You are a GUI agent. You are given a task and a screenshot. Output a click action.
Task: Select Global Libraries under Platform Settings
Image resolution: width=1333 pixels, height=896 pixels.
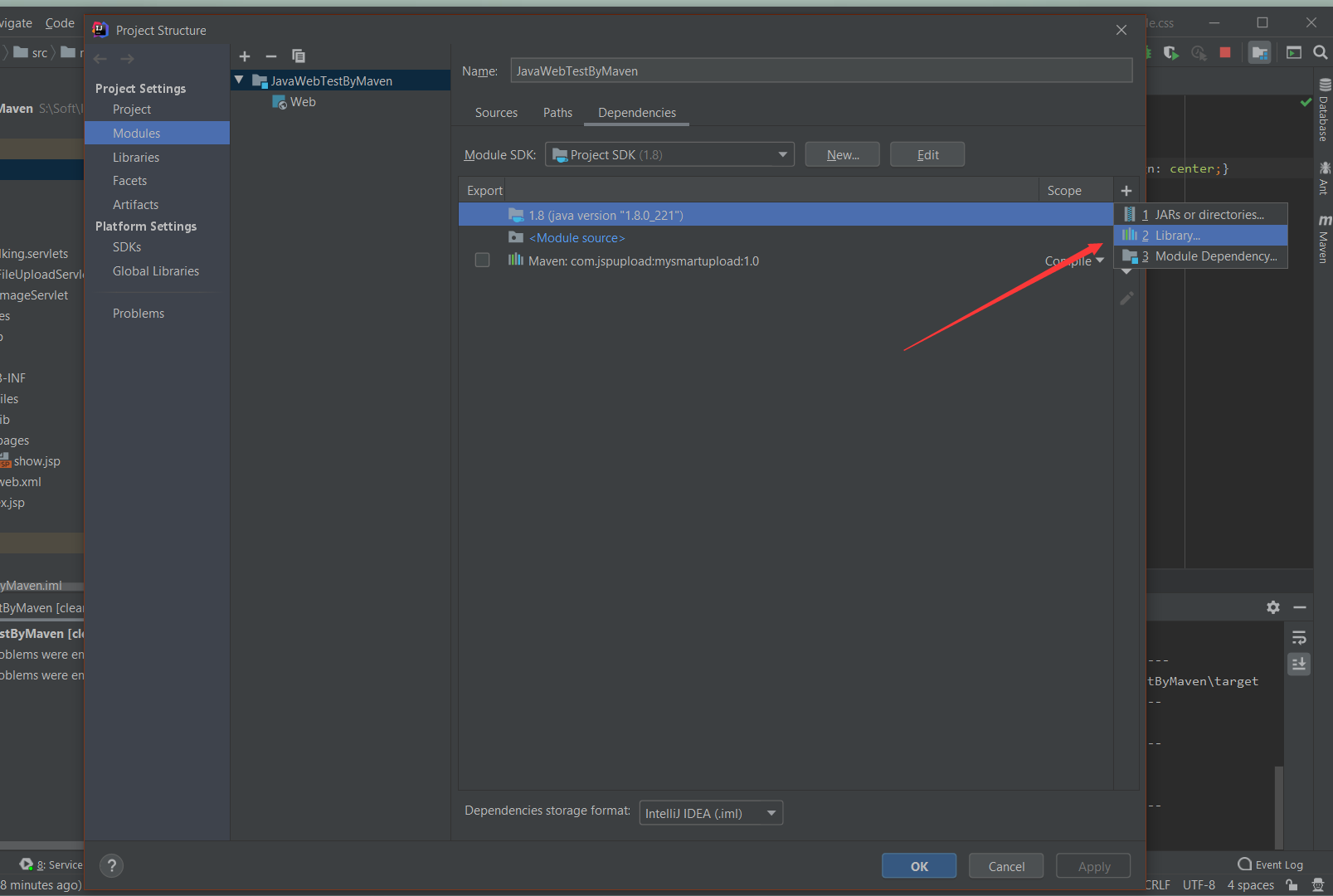tap(157, 271)
